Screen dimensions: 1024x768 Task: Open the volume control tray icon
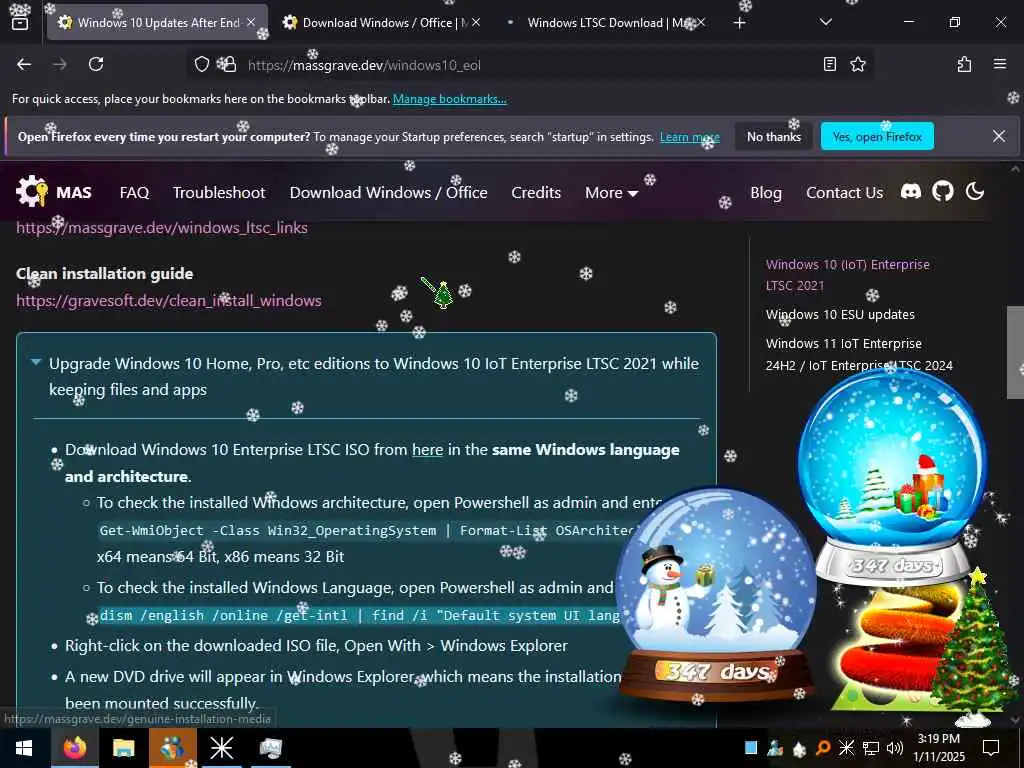click(895, 748)
